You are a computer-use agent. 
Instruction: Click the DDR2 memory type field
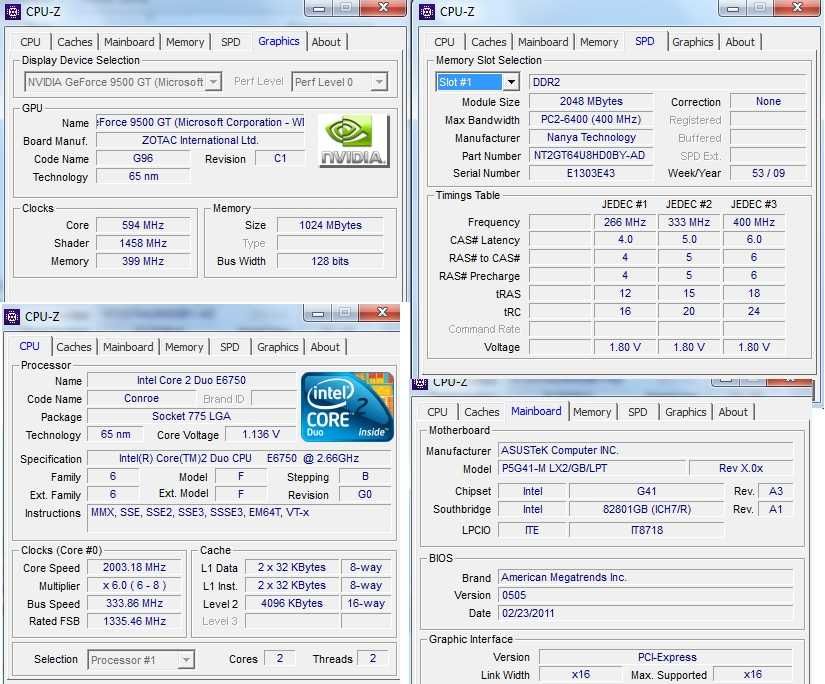(667, 82)
